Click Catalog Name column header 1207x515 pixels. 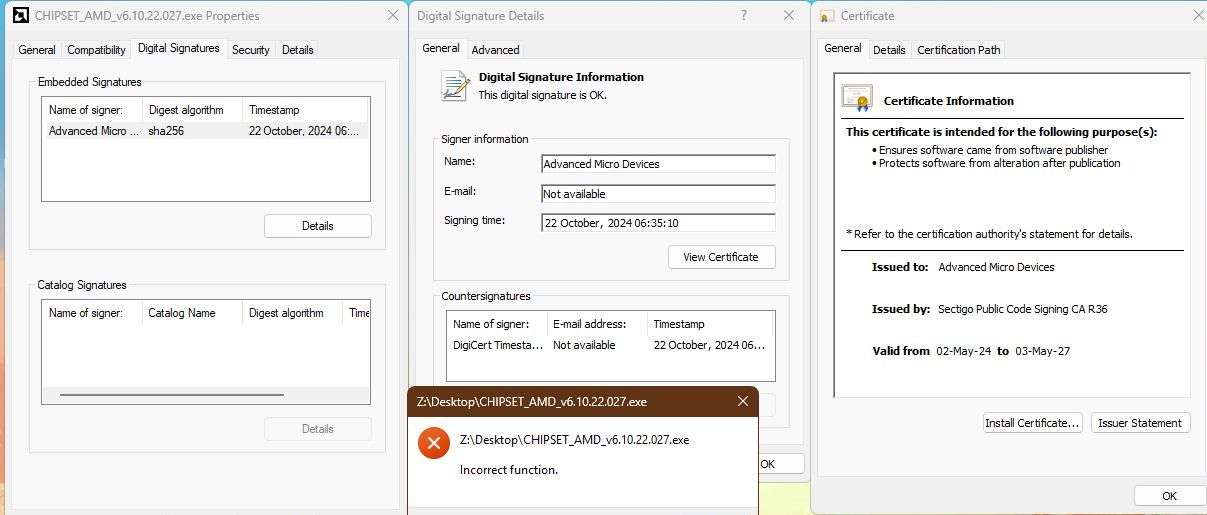tap(193, 313)
